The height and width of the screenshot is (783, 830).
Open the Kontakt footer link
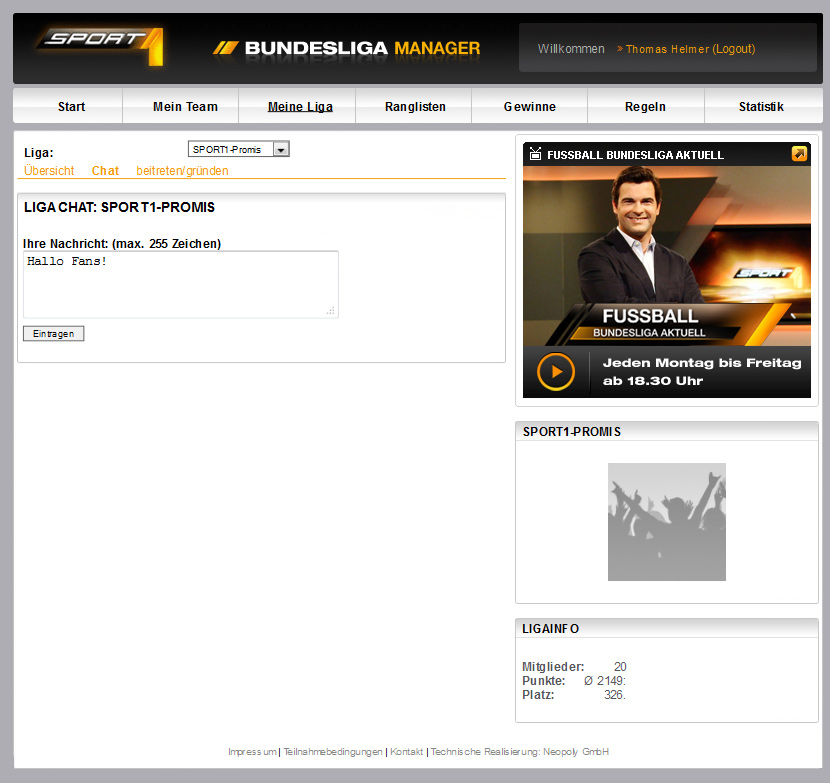(407, 751)
